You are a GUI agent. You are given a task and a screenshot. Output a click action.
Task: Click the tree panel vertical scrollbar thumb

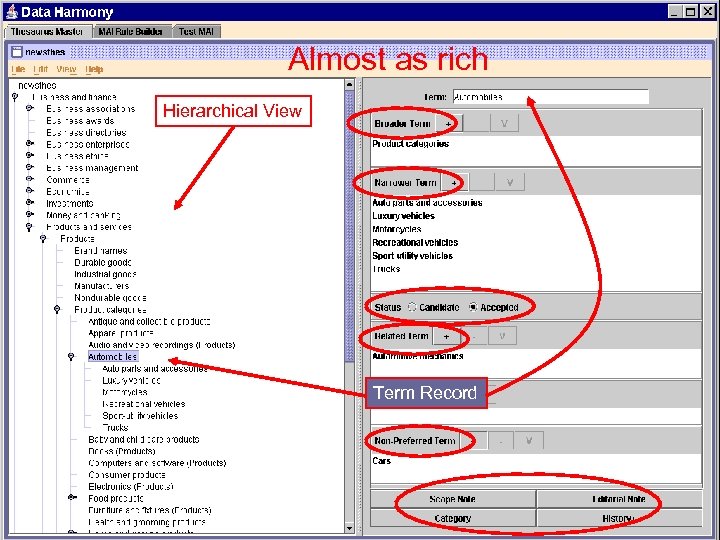click(349, 226)
